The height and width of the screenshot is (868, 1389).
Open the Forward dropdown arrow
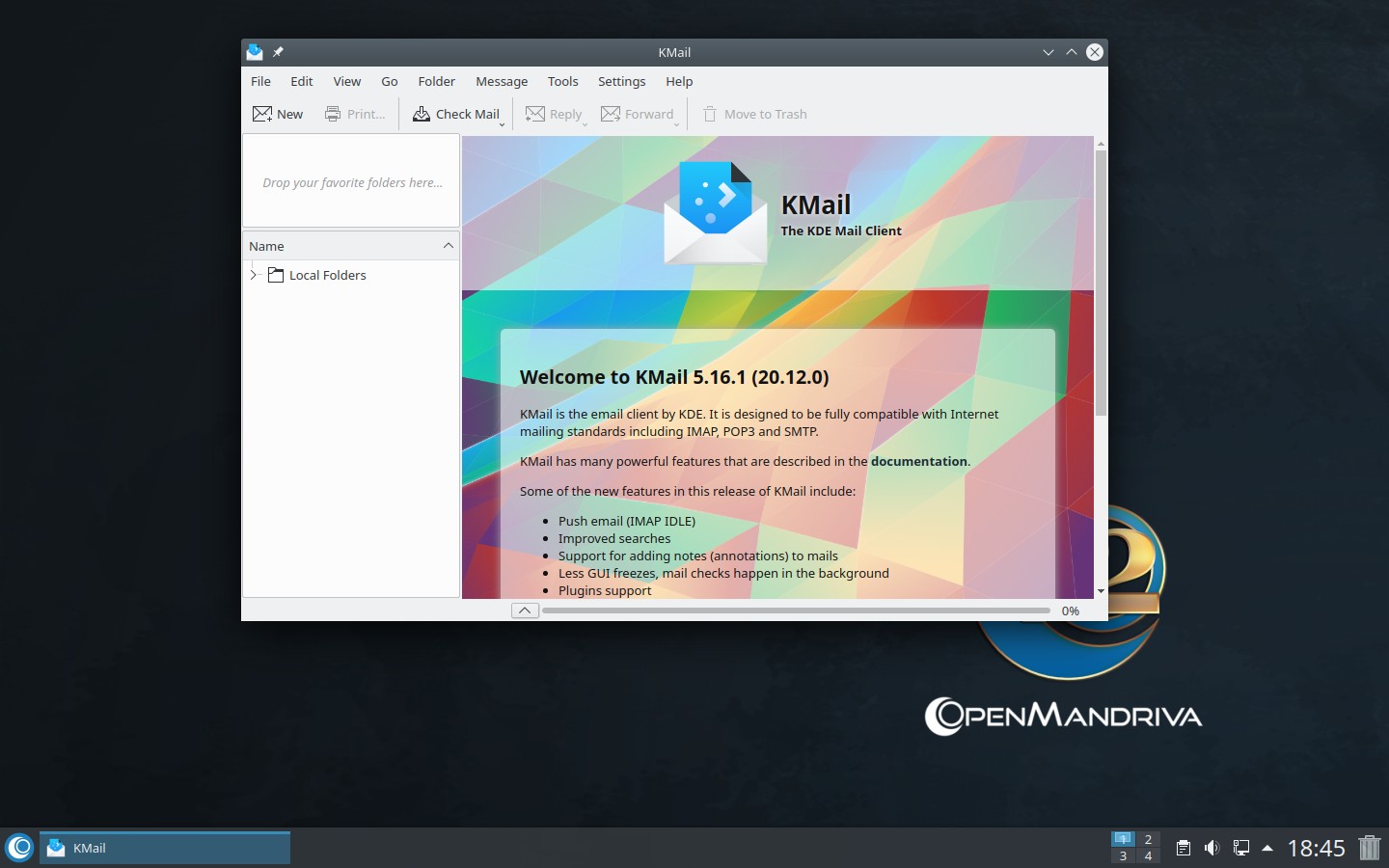coord(676,123)
